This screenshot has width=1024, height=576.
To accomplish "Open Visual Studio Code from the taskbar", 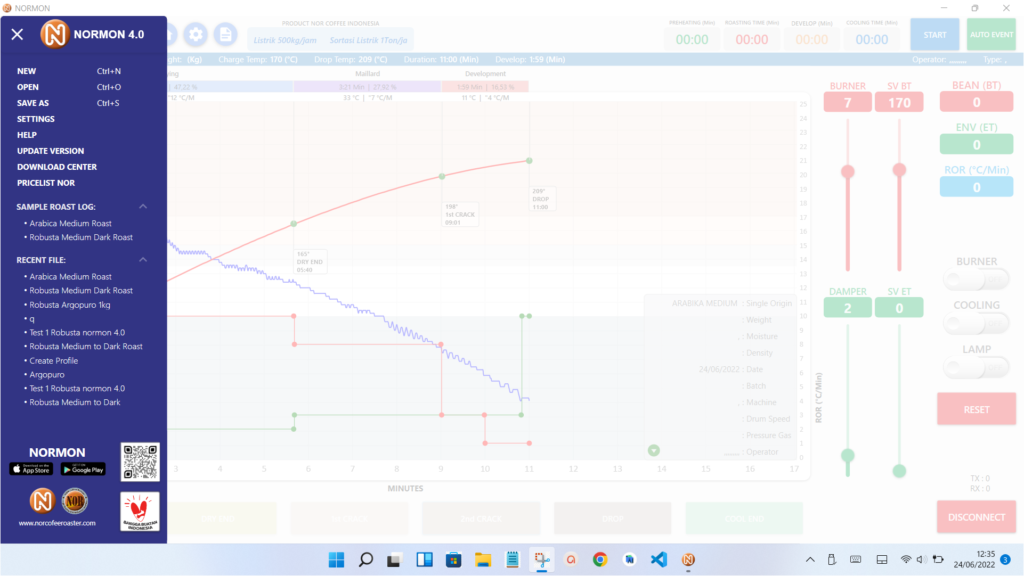I will tap(659, 560).
